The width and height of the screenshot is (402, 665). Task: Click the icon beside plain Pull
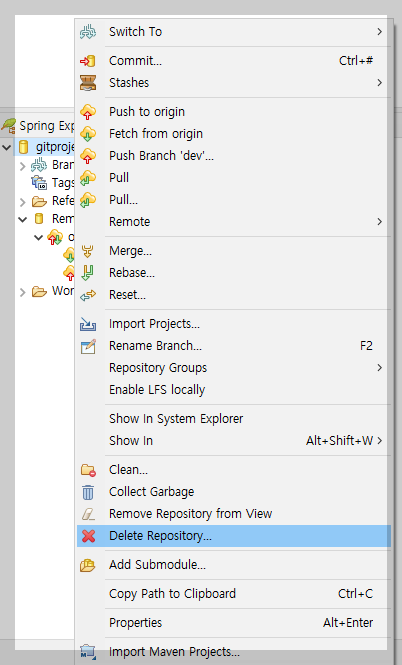(88, 178)
